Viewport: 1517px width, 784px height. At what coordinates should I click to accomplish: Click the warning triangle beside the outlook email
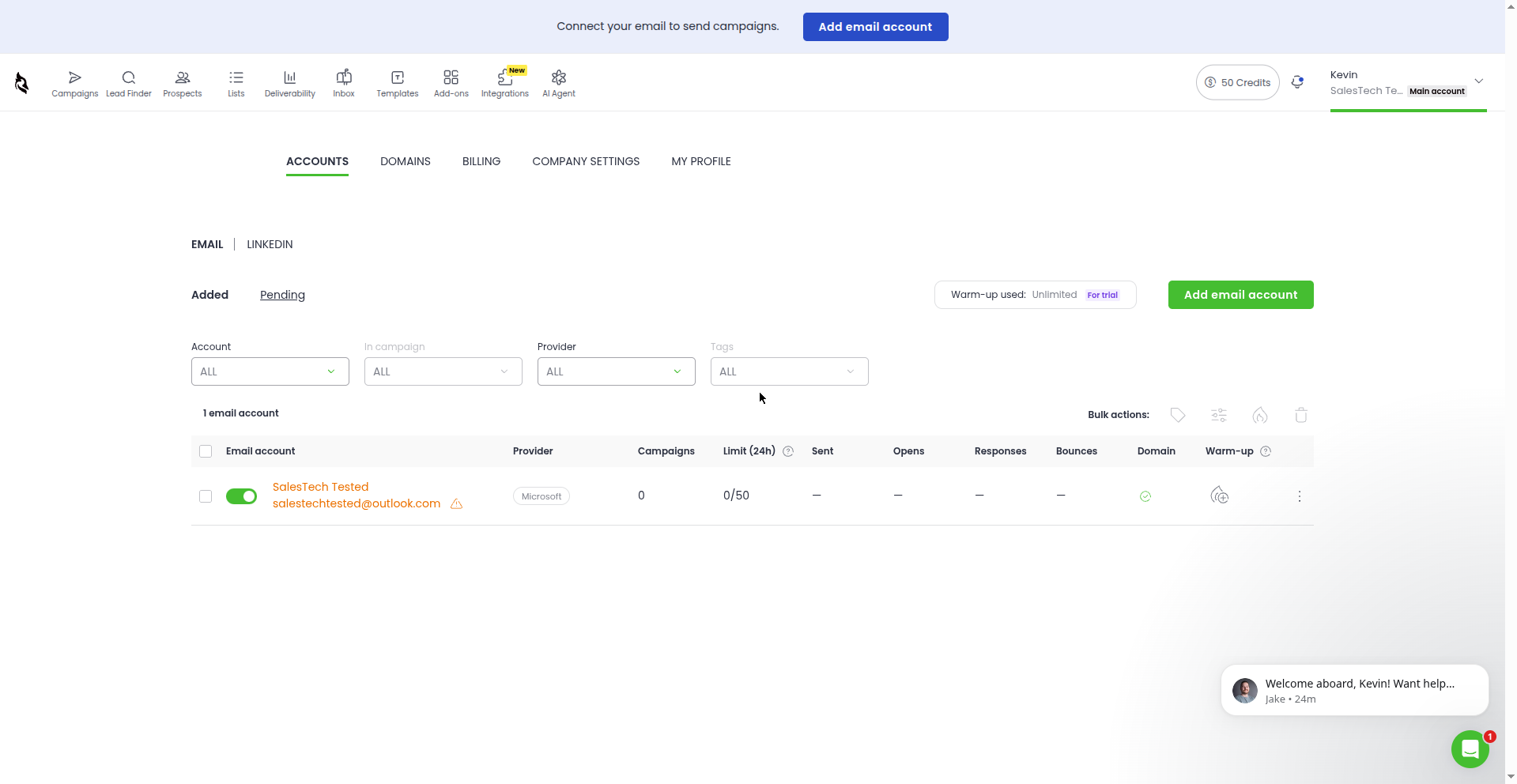click(456, 504)
